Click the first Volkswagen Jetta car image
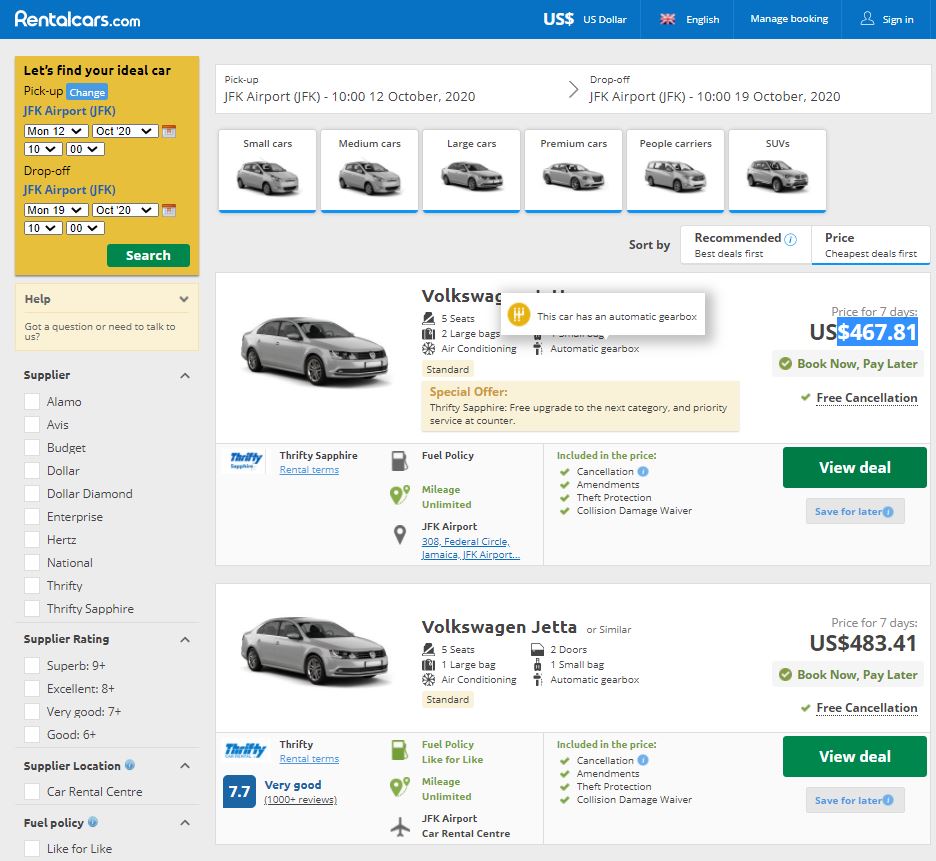Screen dimensions: 936x861 [x=315, y=350]
